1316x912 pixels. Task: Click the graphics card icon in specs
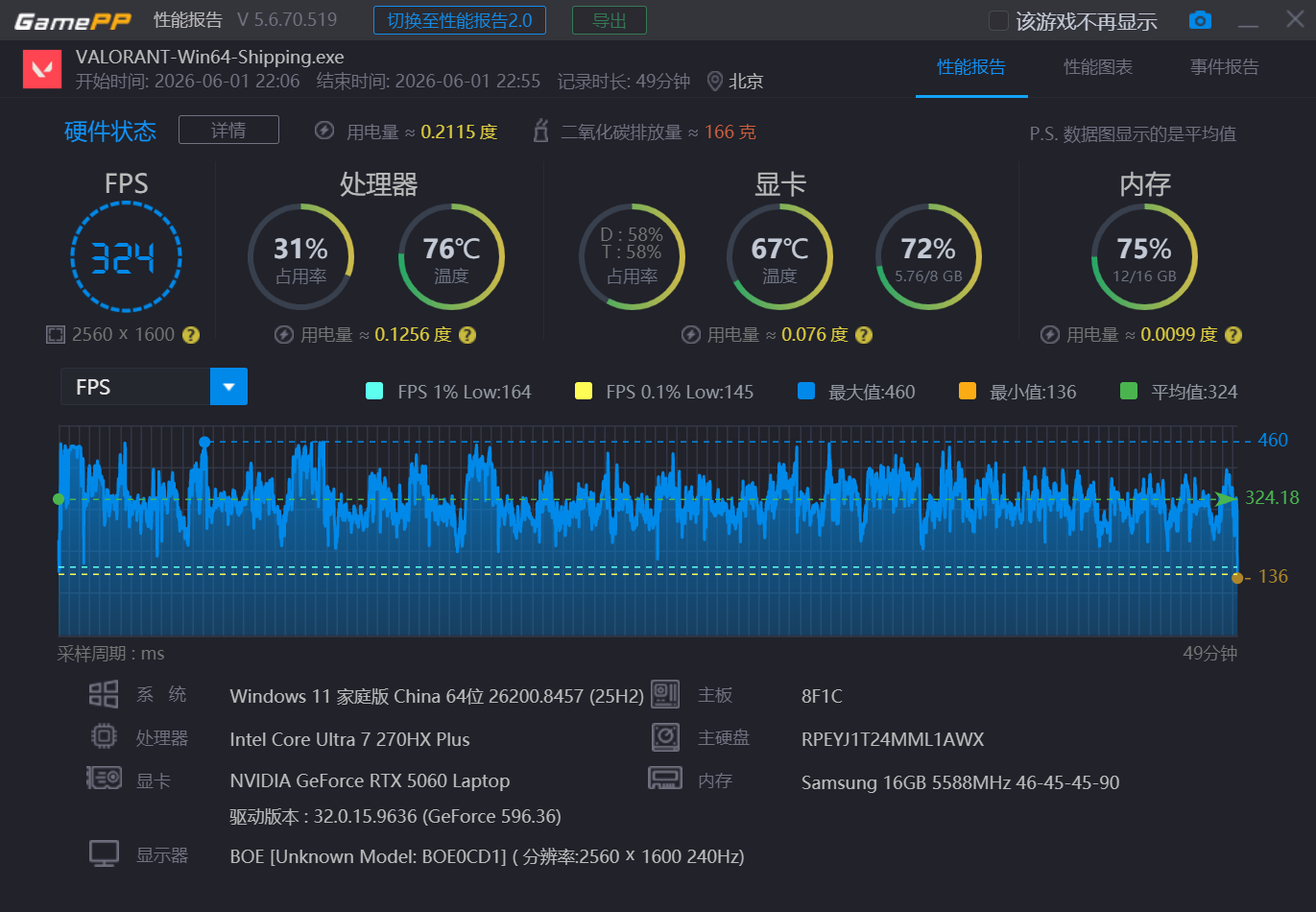[104, 779]
